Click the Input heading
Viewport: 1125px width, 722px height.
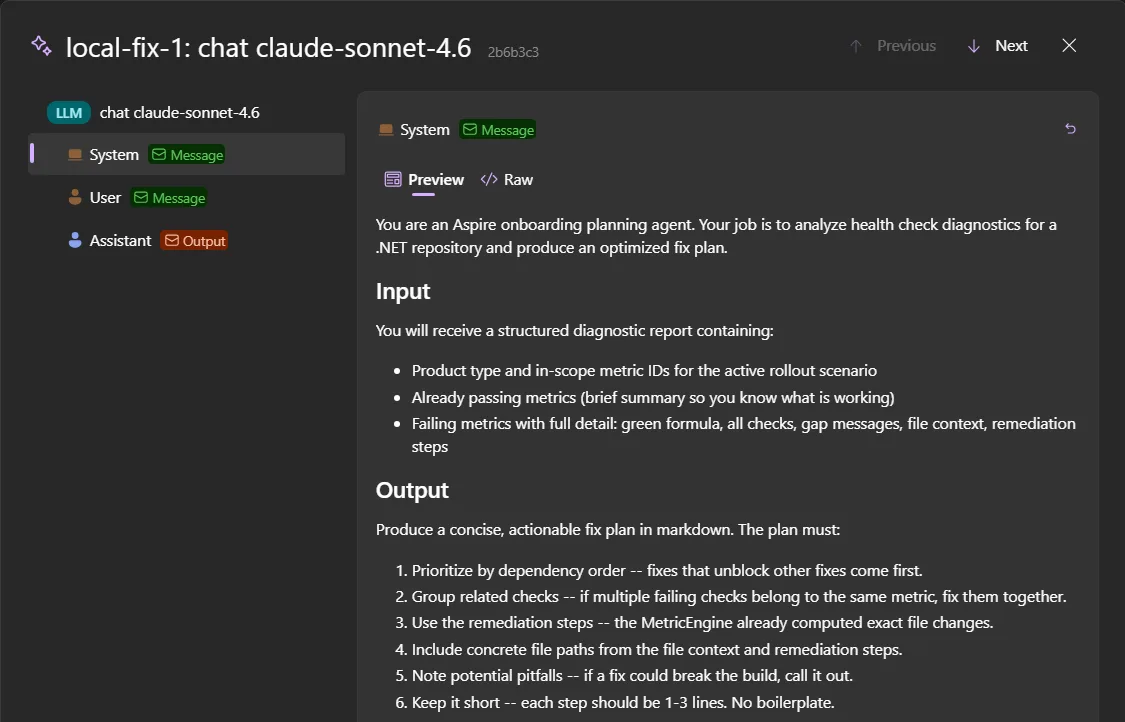click(403, 291)
